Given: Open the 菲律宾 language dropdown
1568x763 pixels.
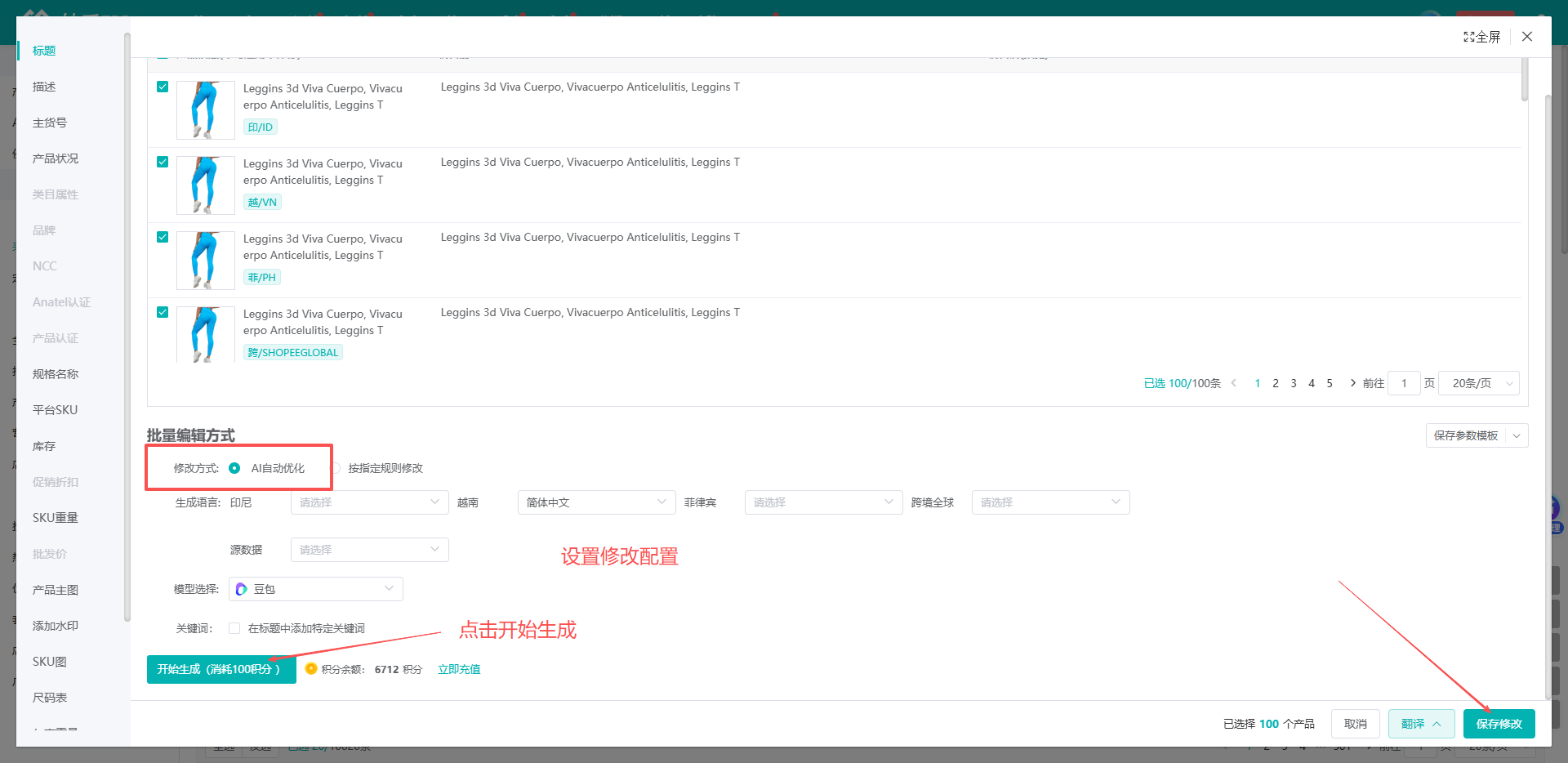Looking at the screenshot, I should tap(824, 502).
